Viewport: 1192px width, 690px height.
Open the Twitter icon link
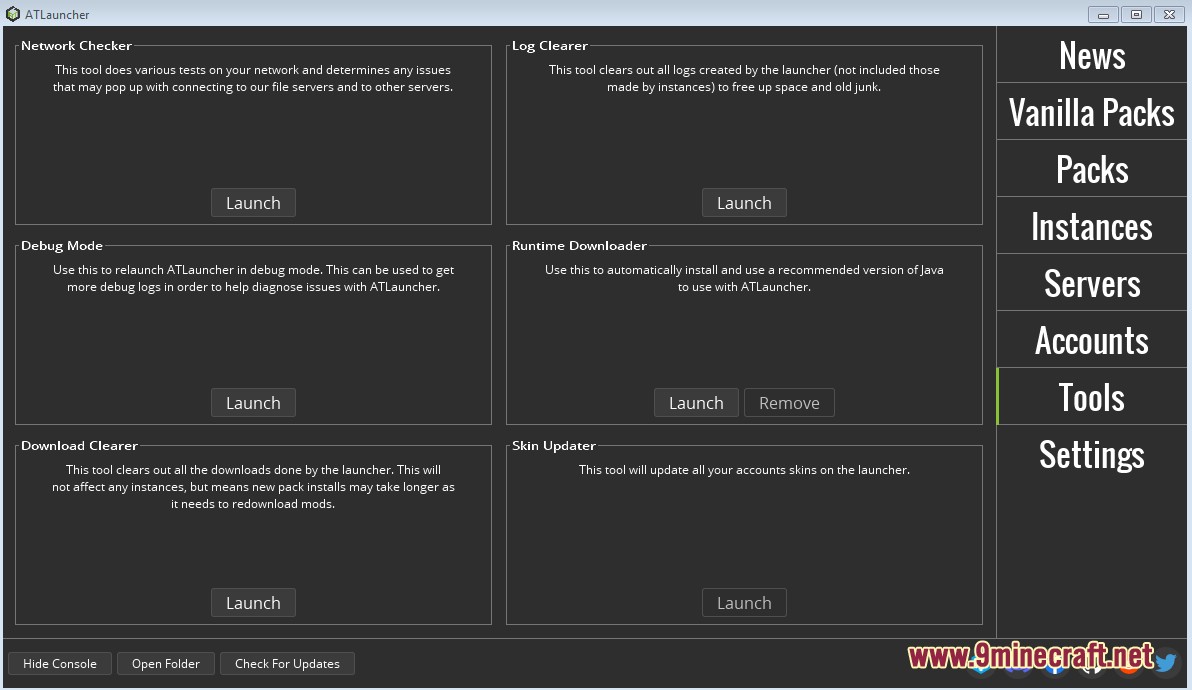tap(1165, 663)
